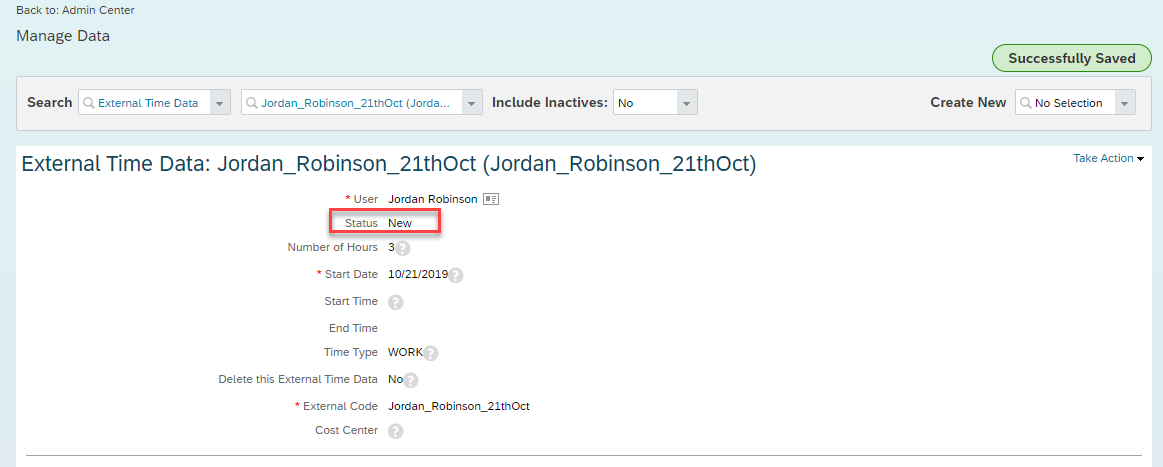Open help icon for Delete this External Time Data
The image size is (1163, 467).
coord(410,380)
